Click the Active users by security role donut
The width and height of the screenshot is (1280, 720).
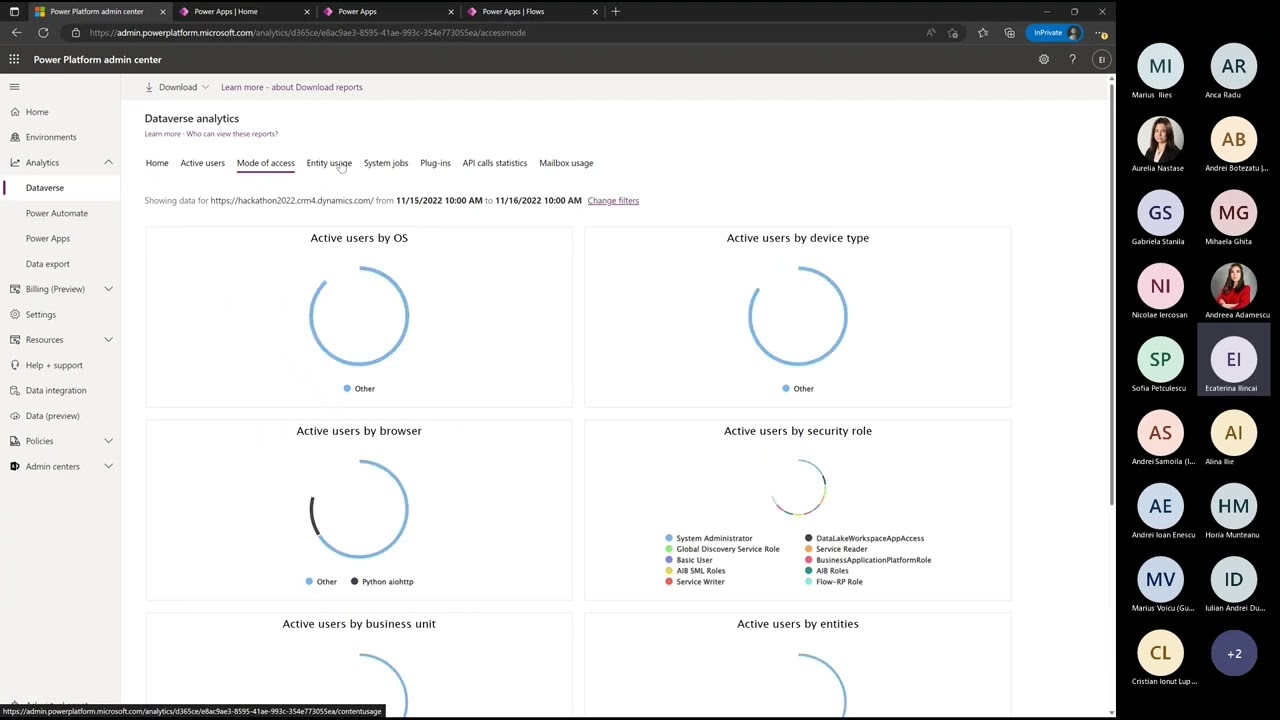click(x=798, y=488)
